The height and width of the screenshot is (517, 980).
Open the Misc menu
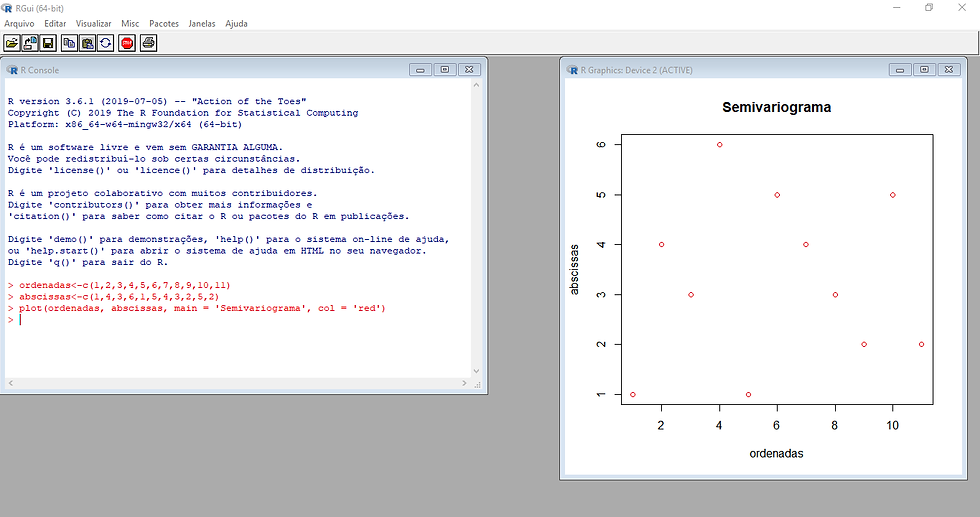click(x=130, y=24)
